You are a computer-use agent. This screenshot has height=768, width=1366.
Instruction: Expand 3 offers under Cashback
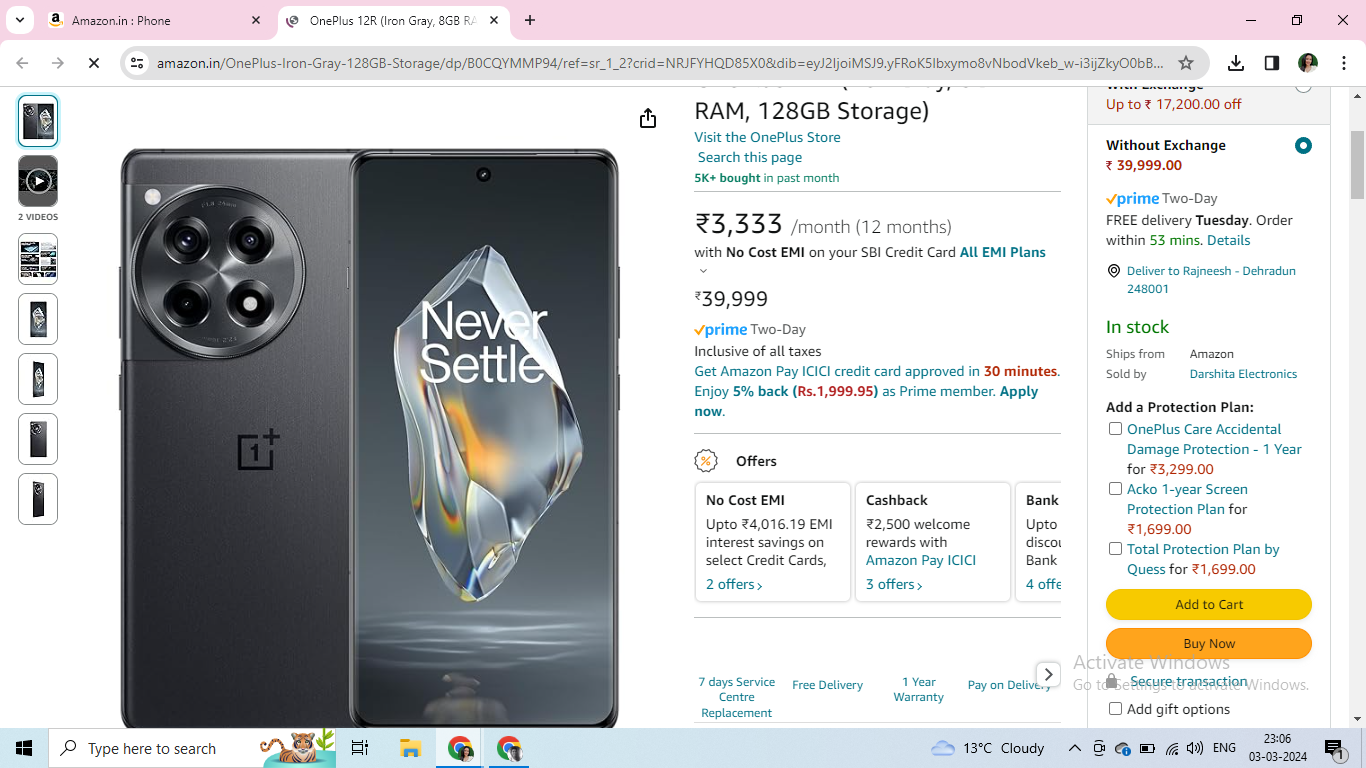coord(894,585)
